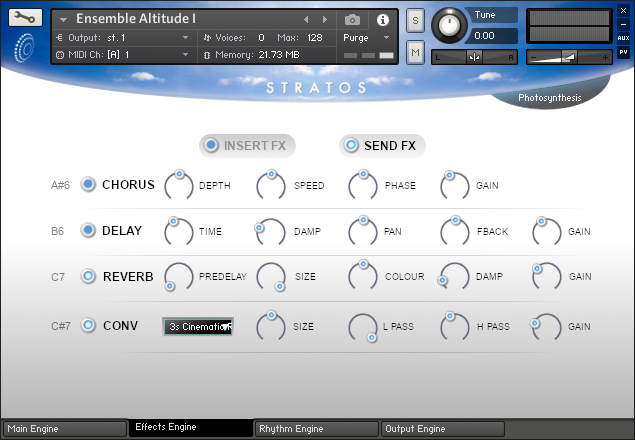Click the Chorus PHASE knob

click(363, 185)
